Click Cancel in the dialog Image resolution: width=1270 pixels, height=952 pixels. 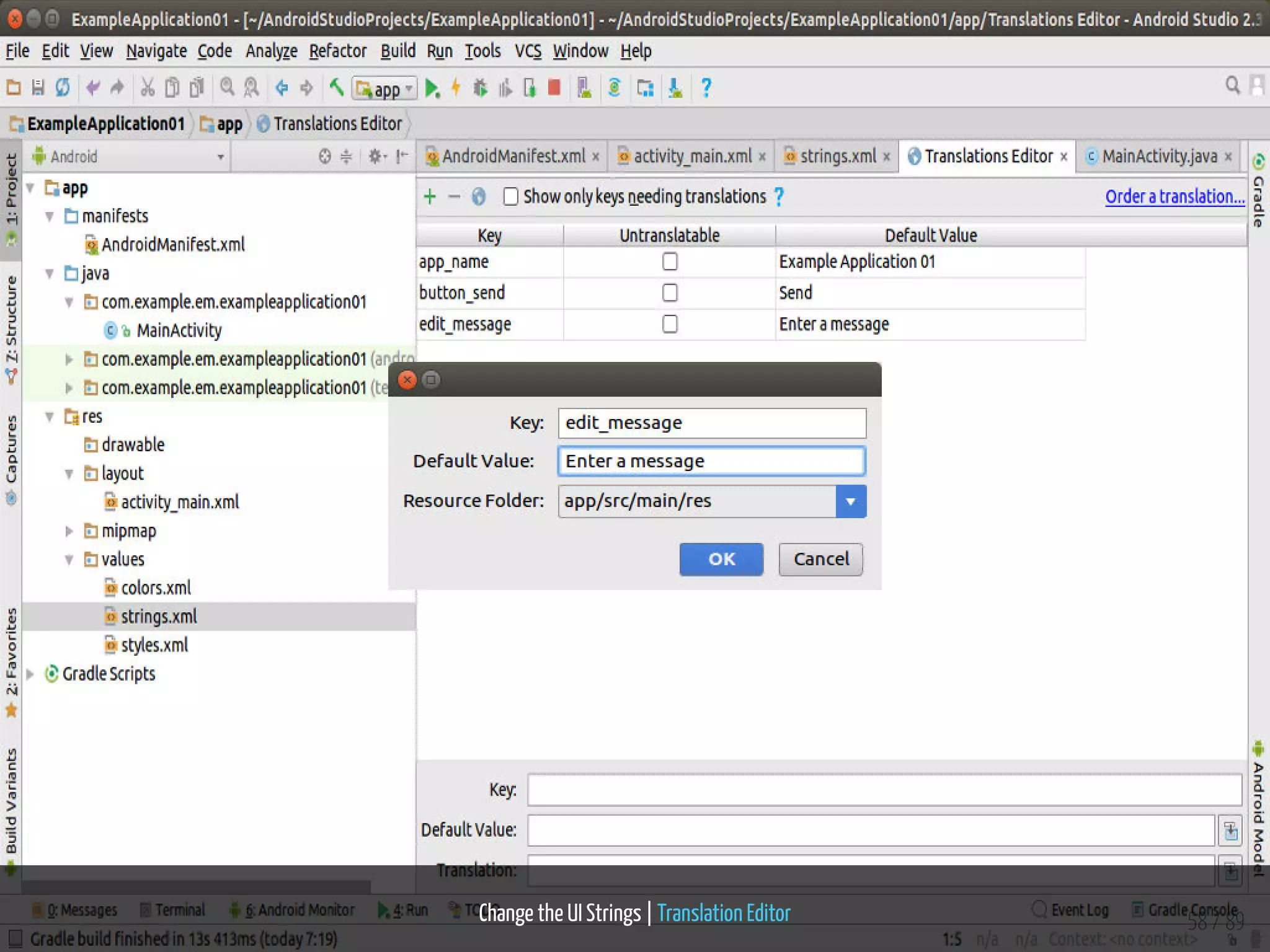821,559
